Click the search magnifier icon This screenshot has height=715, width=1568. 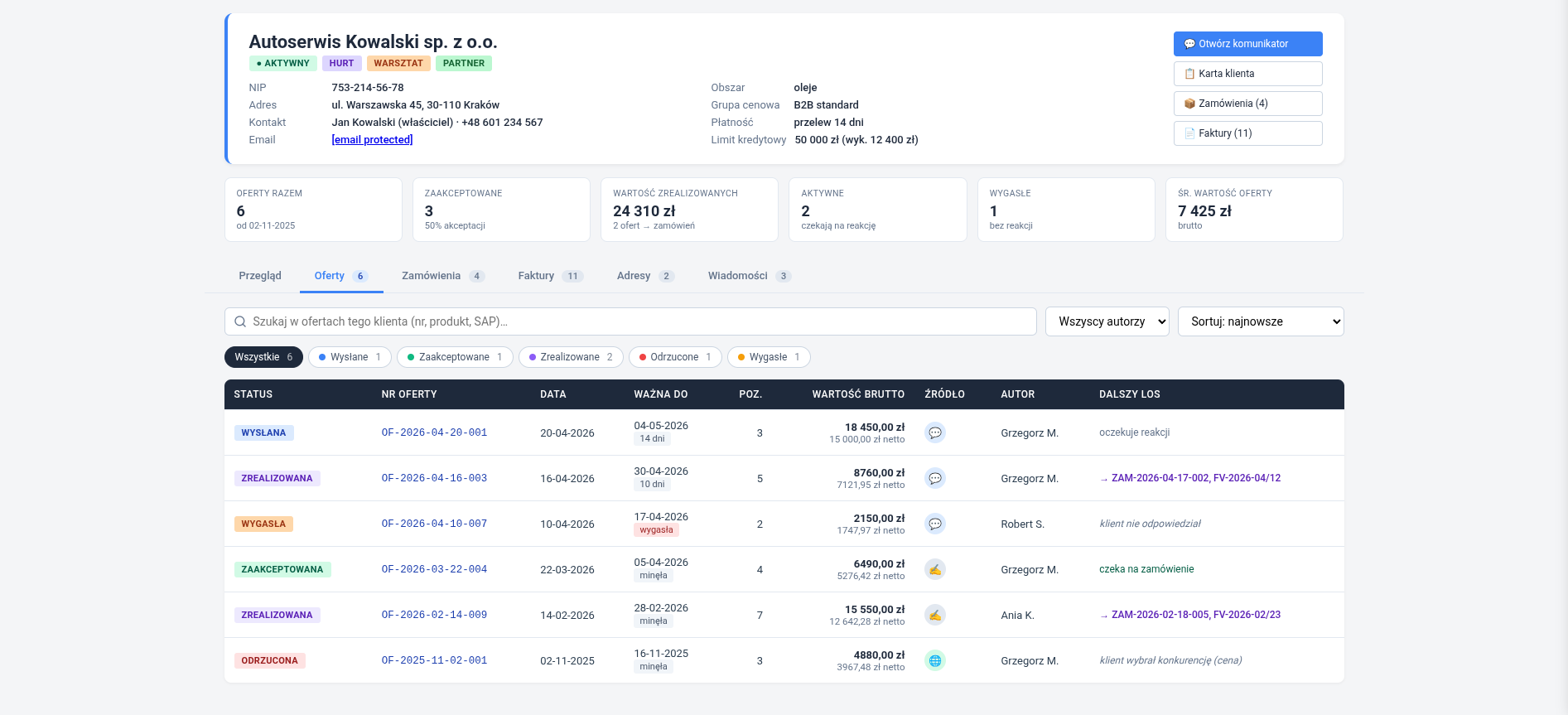(240, 321)
